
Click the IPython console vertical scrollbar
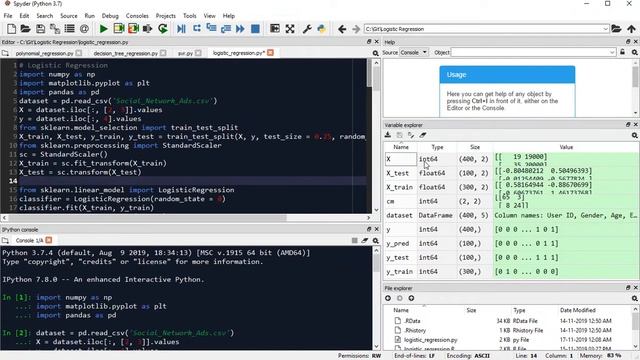[376, 298]
